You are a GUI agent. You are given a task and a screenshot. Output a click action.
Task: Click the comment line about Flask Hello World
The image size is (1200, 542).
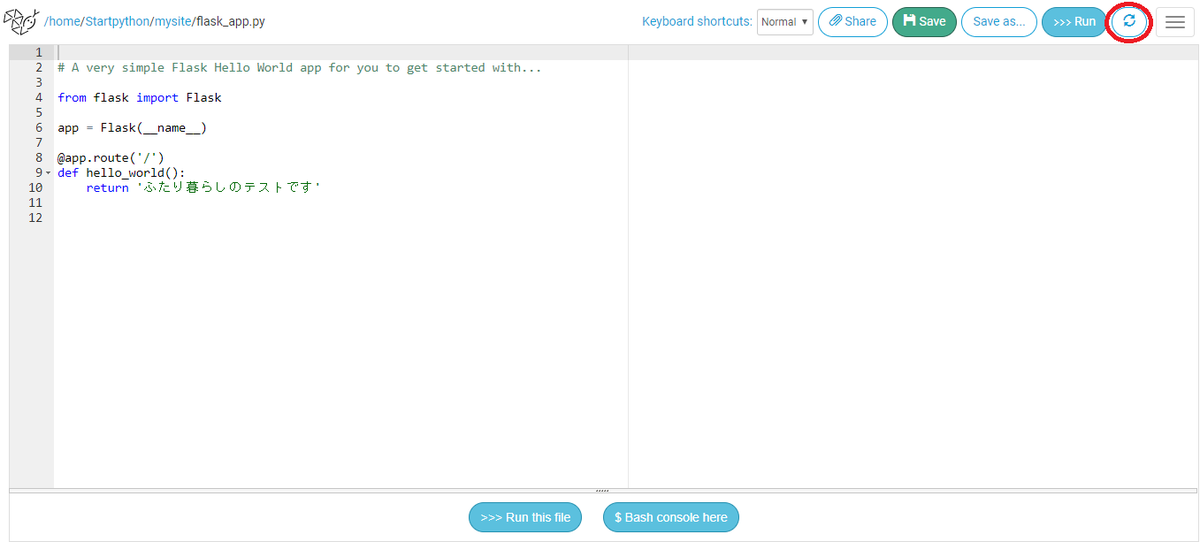point(299,67)
